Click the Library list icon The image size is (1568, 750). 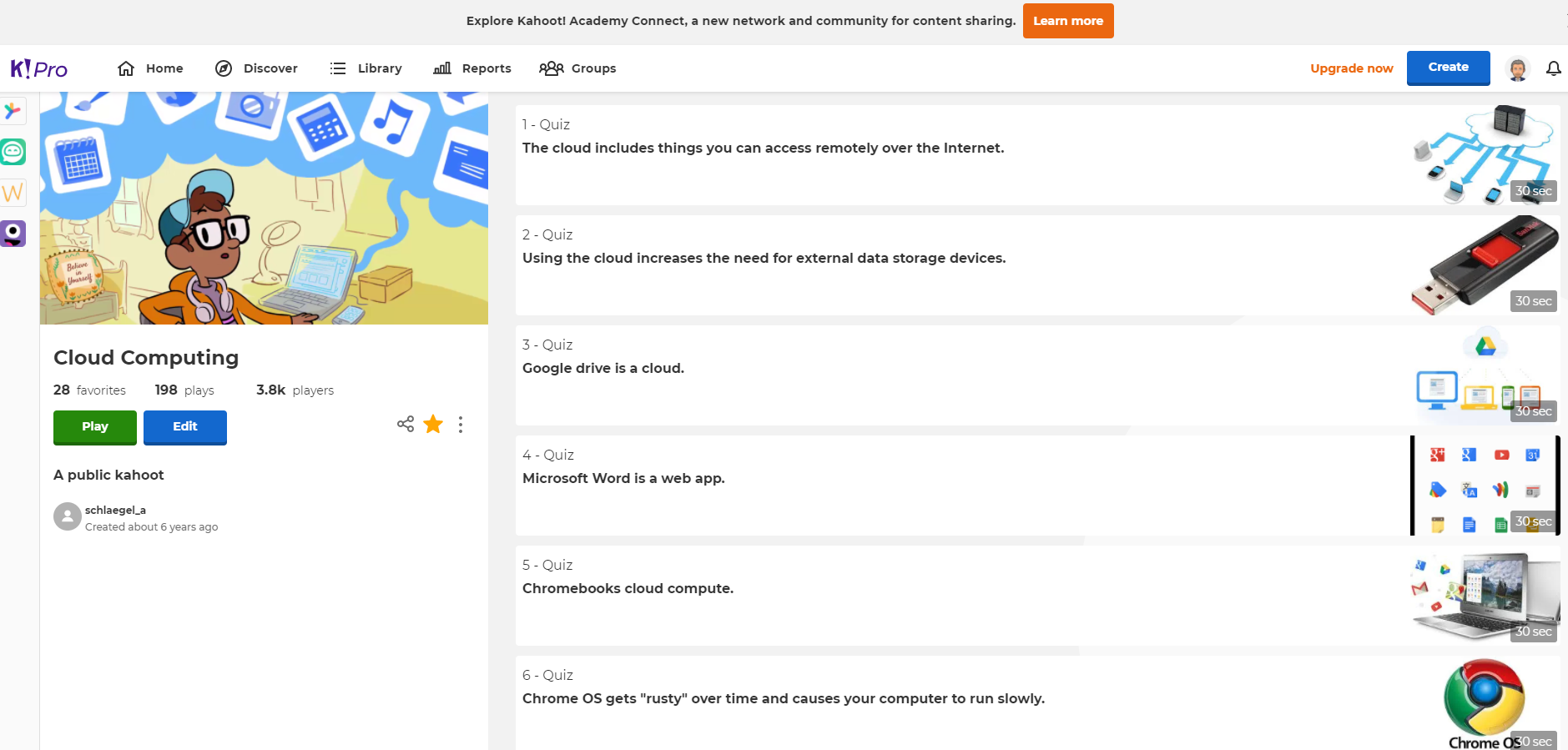point(338,68)
